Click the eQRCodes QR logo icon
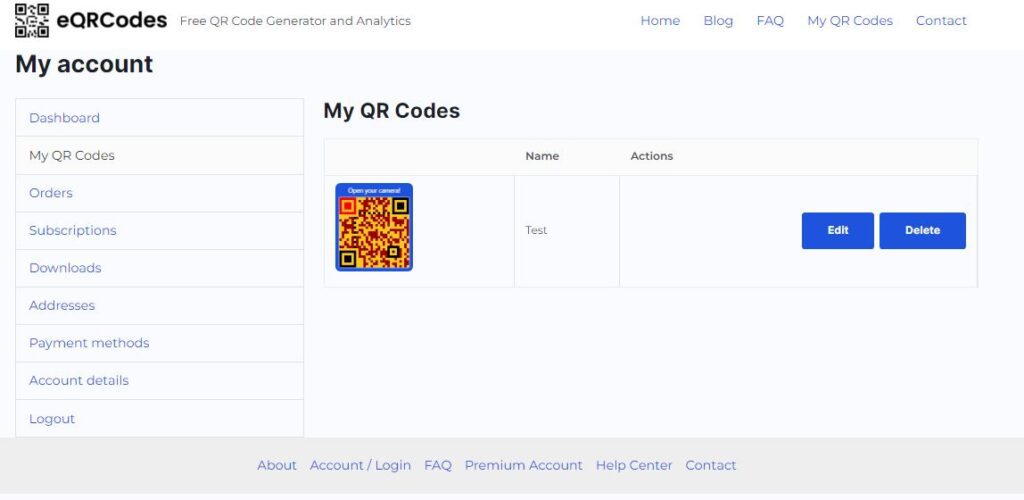The image size is (1024, 500). [x=31, y=20]
